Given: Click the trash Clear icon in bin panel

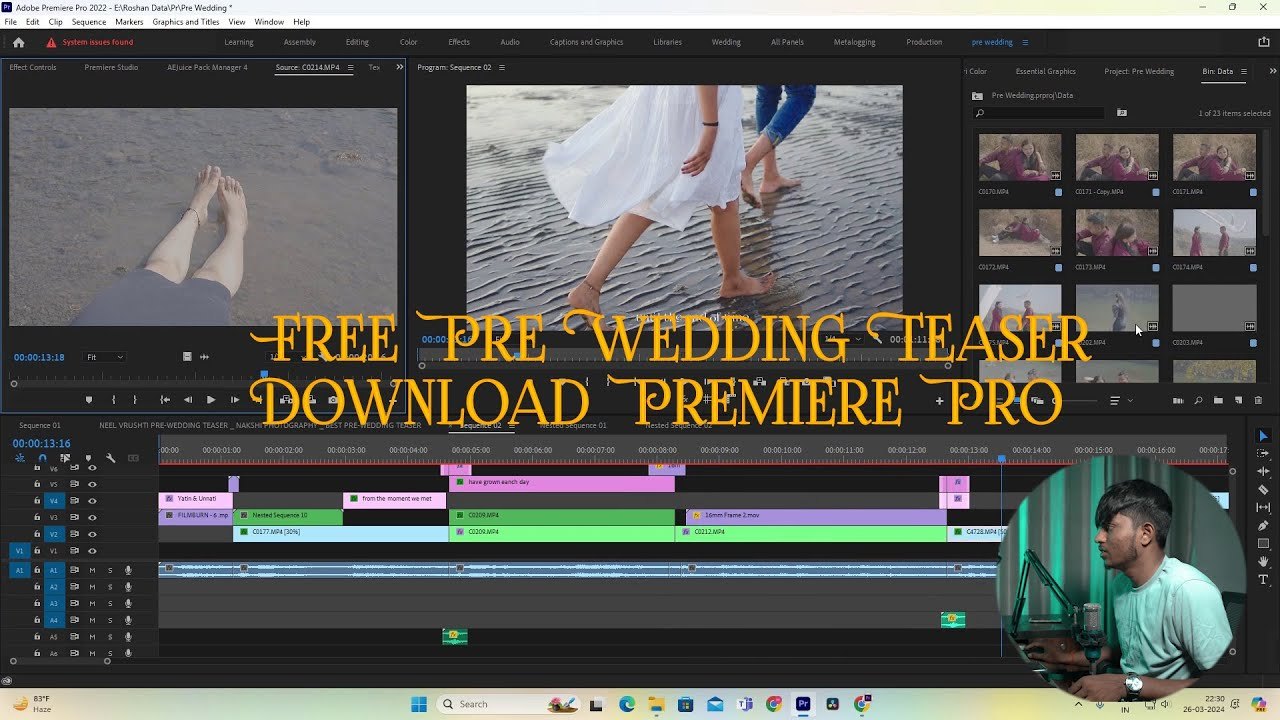Looking at the screenshot, I should click(1258, 401).
